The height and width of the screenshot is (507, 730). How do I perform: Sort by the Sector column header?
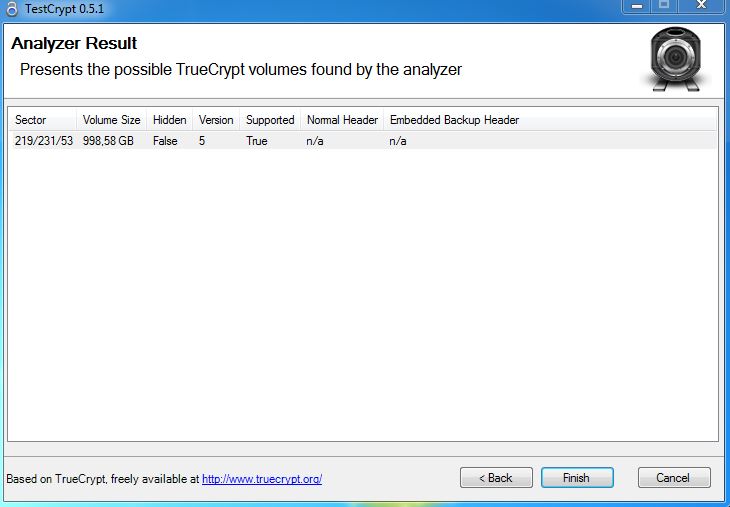[x=43, y=120]
